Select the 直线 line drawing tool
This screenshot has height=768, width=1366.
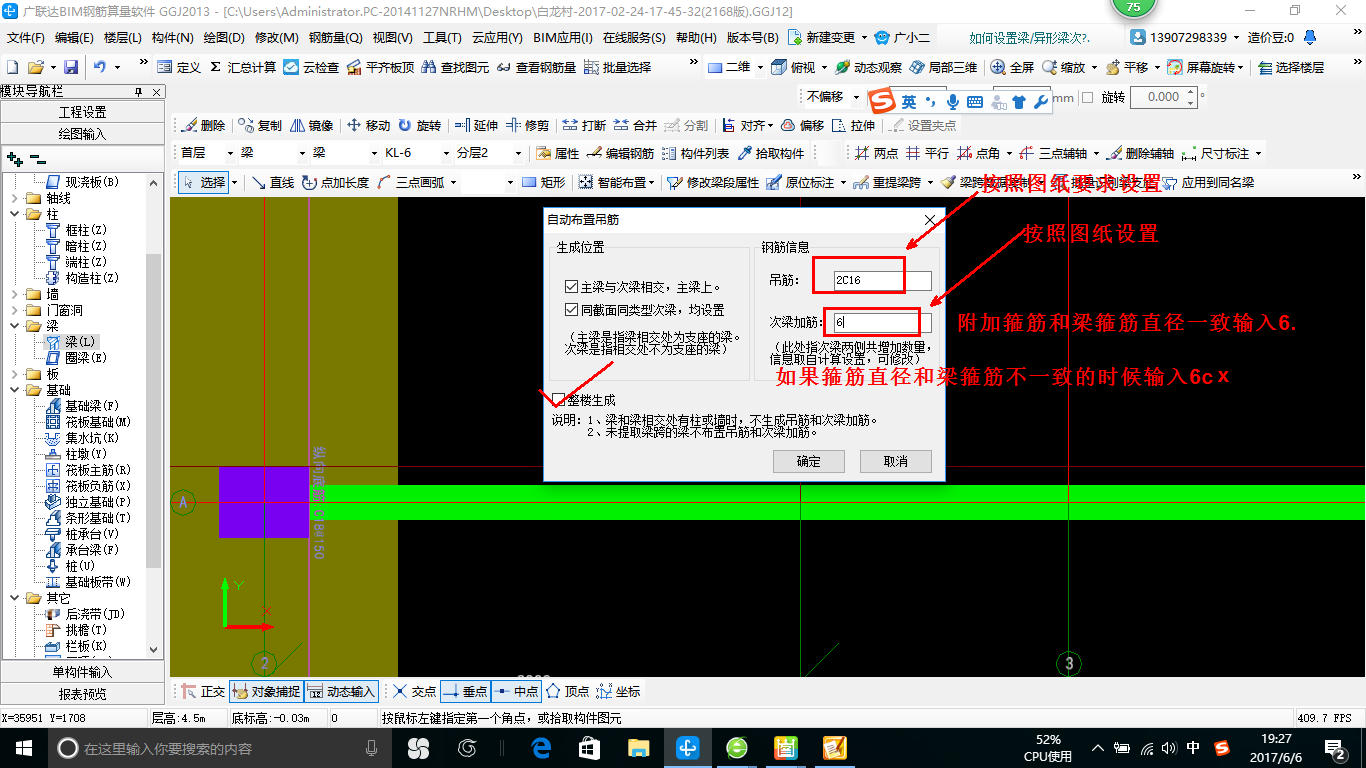coord(273,182)
